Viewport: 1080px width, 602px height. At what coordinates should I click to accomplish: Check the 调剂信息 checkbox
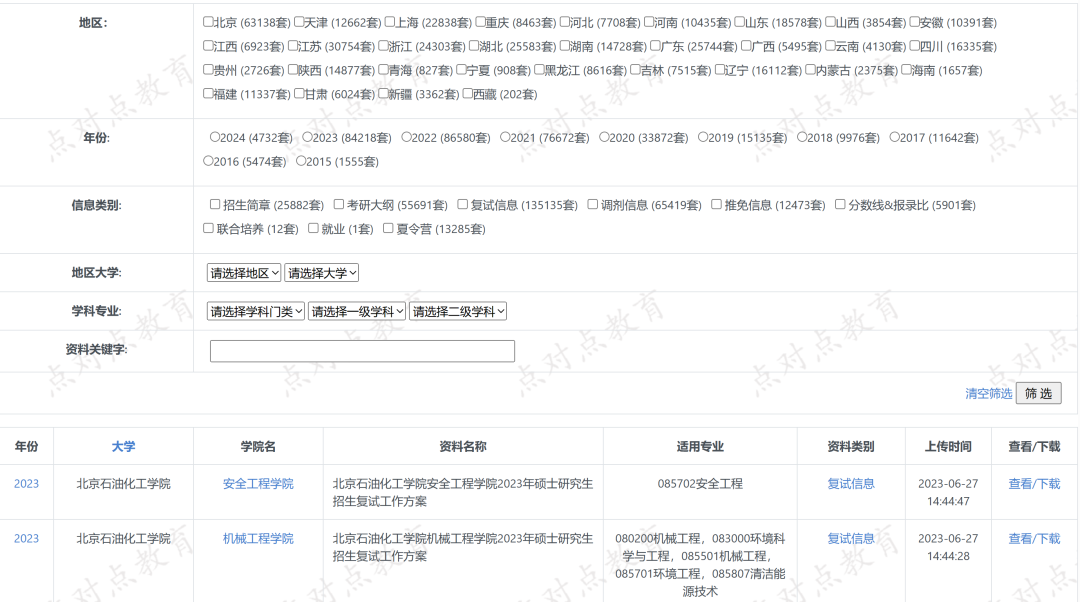coord(592,205)
